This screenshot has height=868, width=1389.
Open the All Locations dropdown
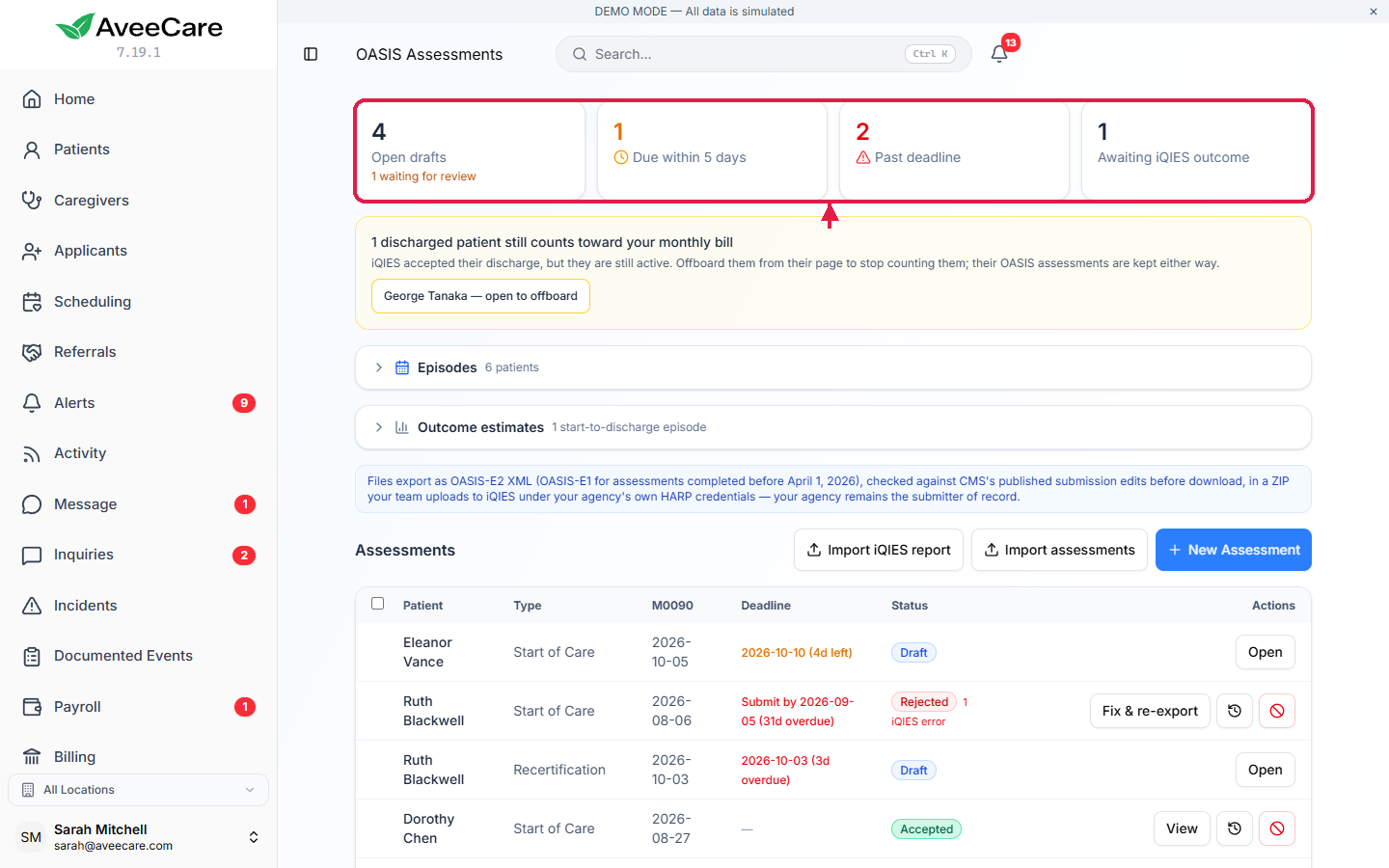[x=138, y=790]
